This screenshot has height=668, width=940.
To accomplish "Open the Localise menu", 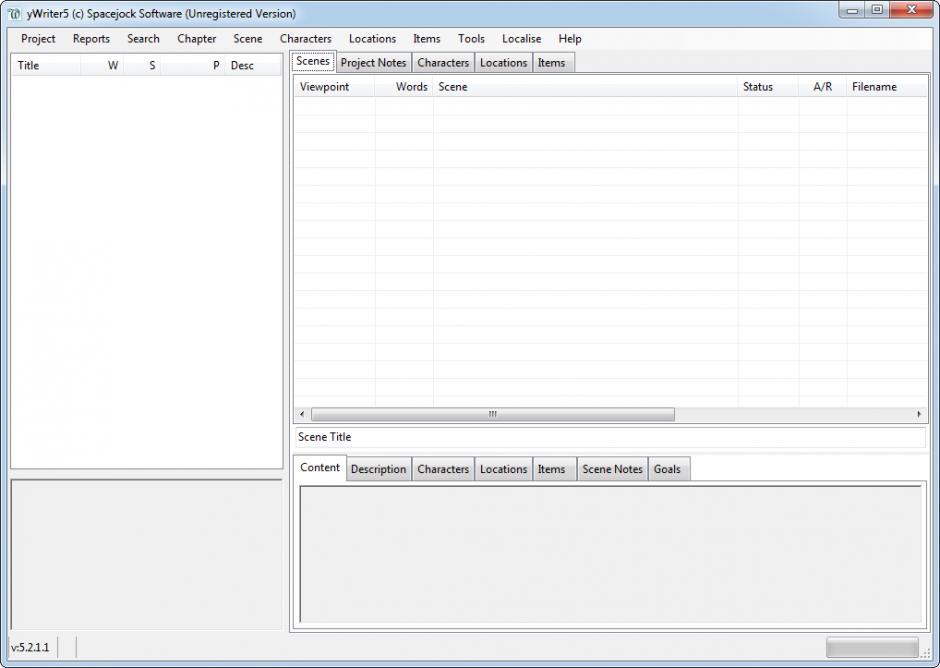I will coord(522,38).
